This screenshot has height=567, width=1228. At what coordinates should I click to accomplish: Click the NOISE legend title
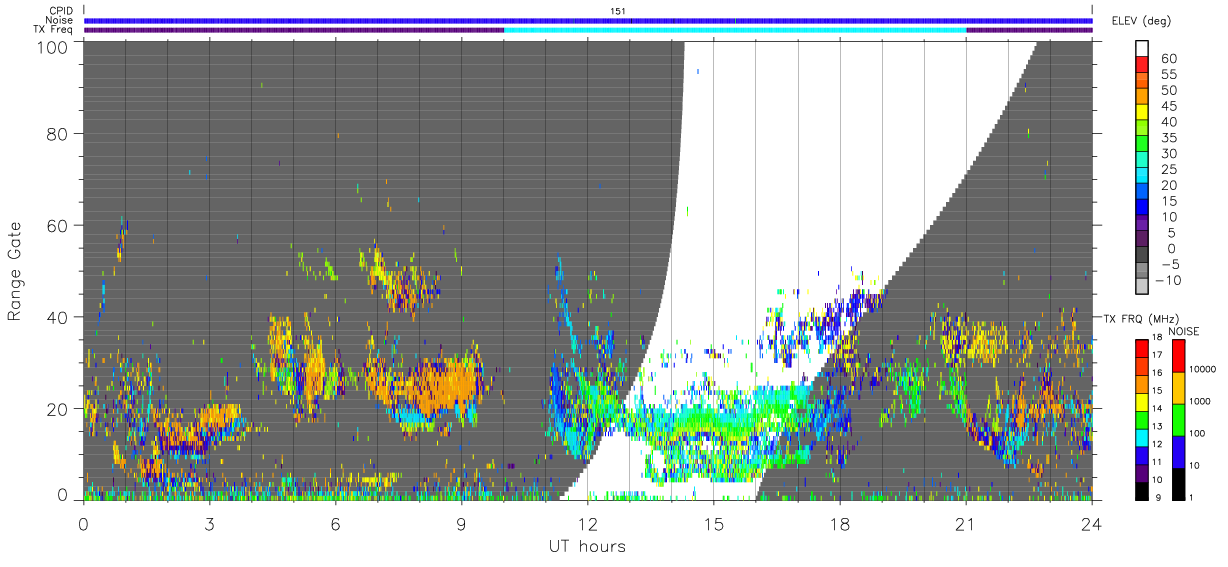[1186, 331]
